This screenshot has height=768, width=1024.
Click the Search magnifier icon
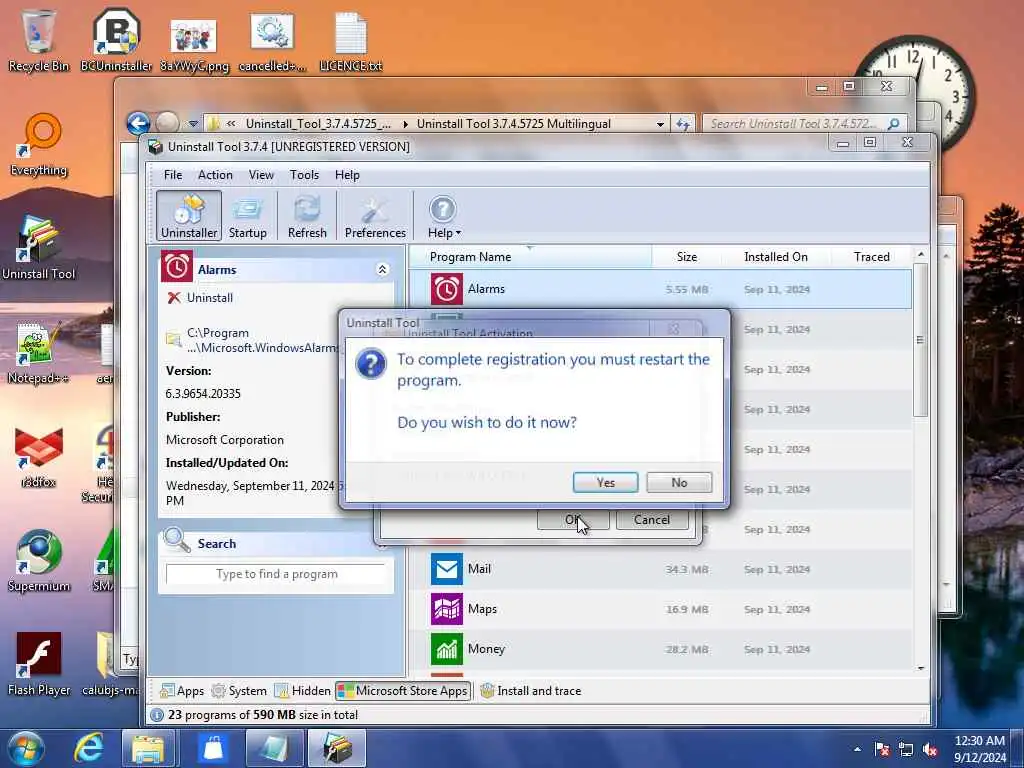pyautogui.click(x=176, y=540)
